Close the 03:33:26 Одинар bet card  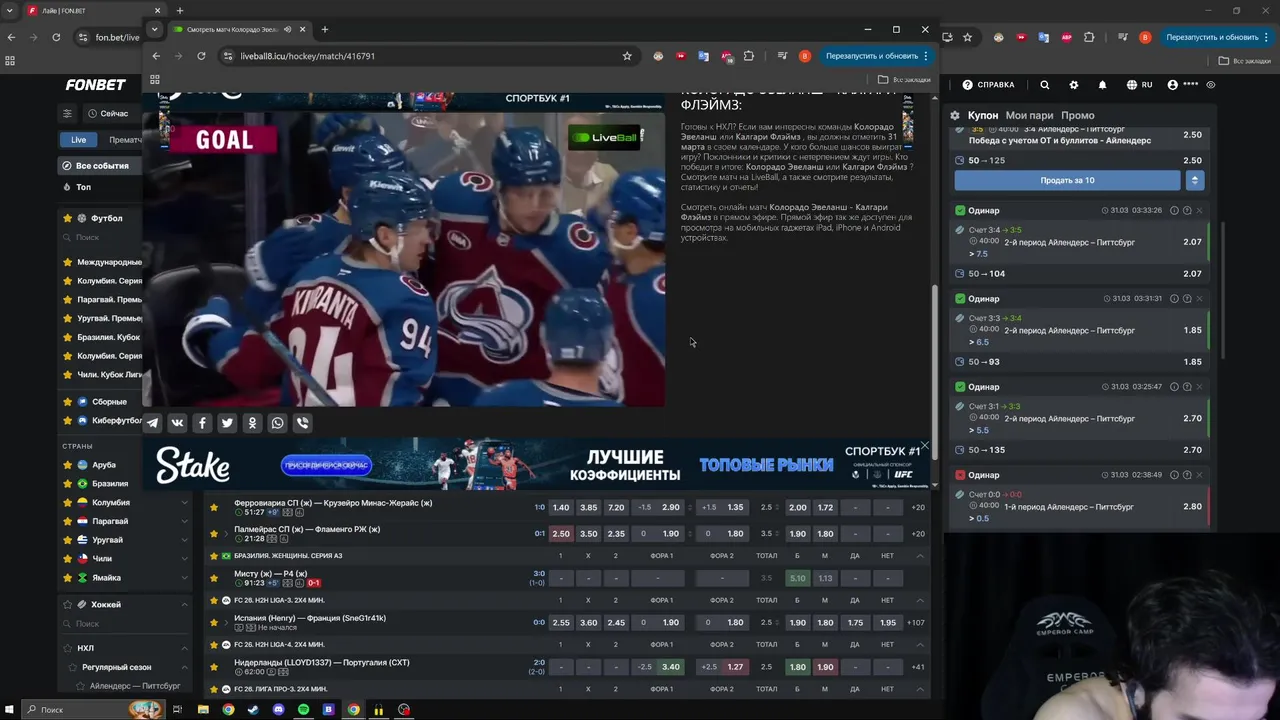pyautogui.click(x=1199, y=210)
